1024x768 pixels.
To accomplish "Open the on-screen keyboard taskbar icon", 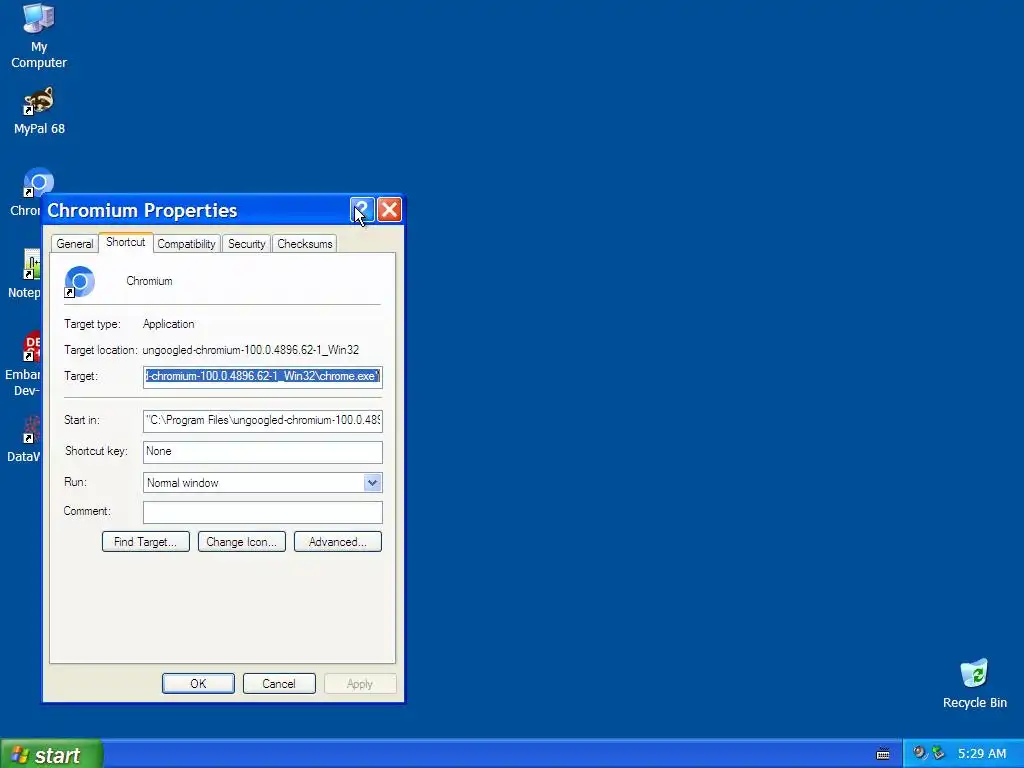I will coord(883,754).
